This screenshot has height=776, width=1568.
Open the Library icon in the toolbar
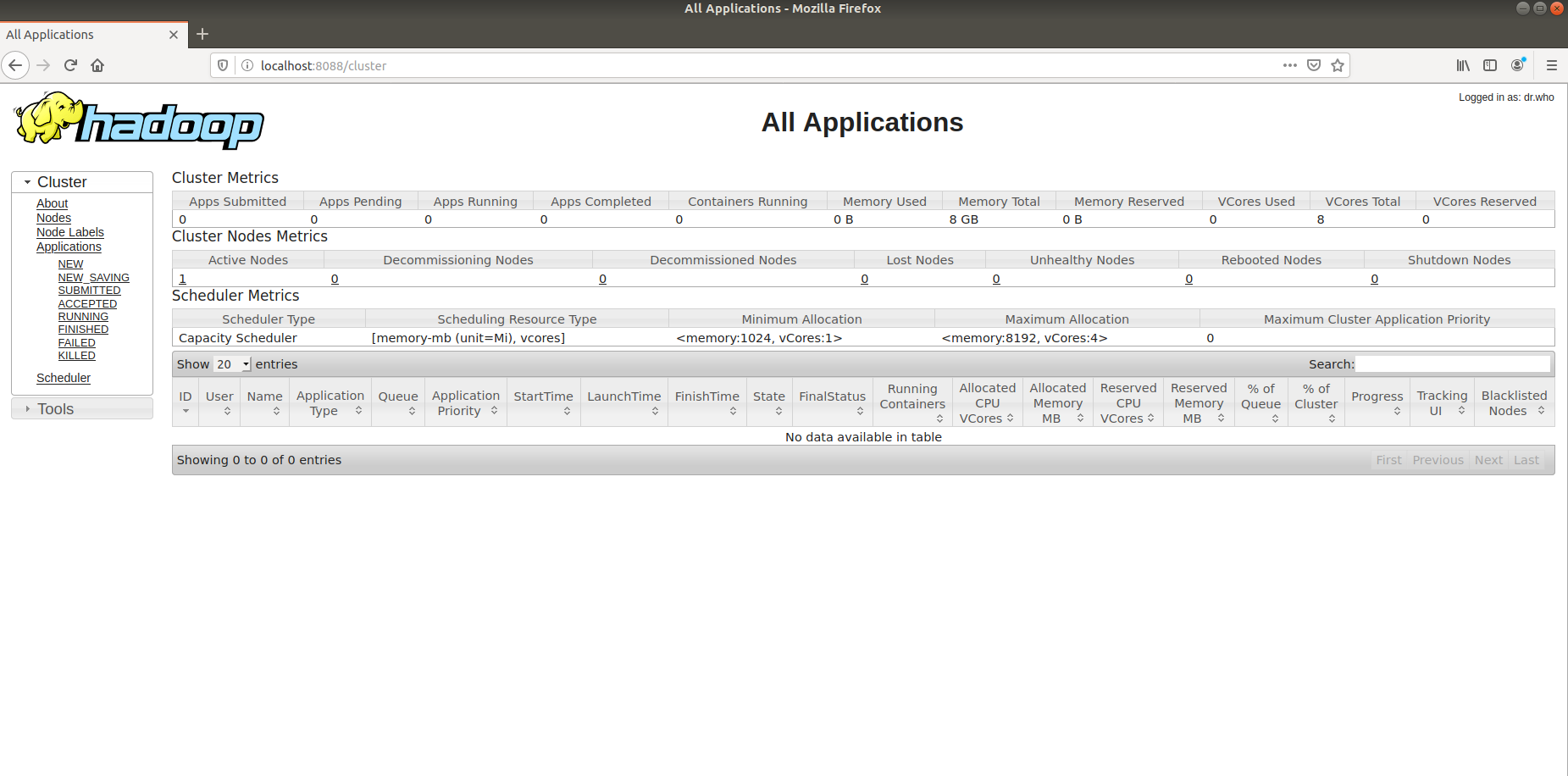[x=1463, y=65]
